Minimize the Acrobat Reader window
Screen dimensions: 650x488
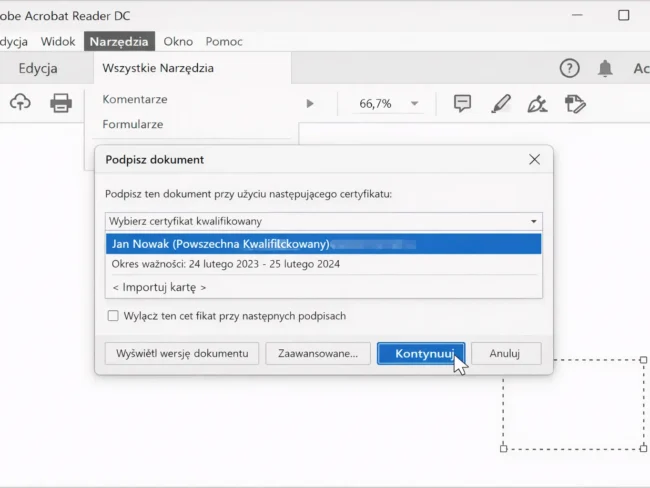(x=577, y=15)
